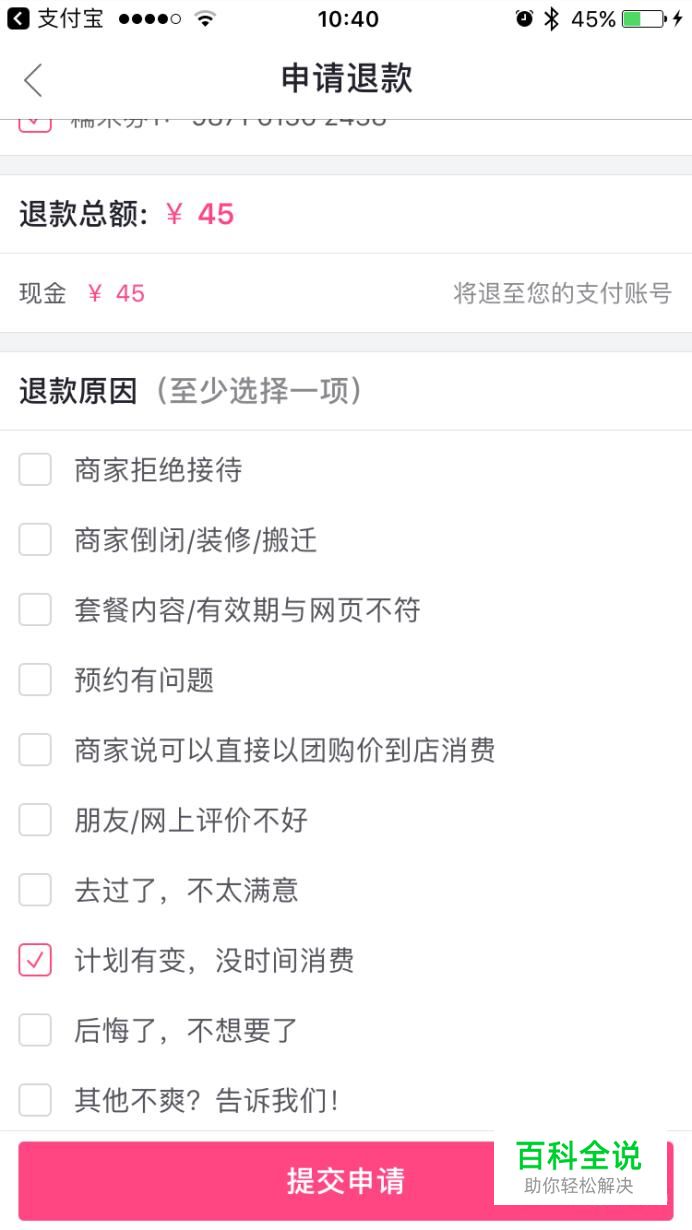Check '商家说可以直接以团购价到店消费' box
Viewport: 692px width, 1230px height.
(35, 750)
